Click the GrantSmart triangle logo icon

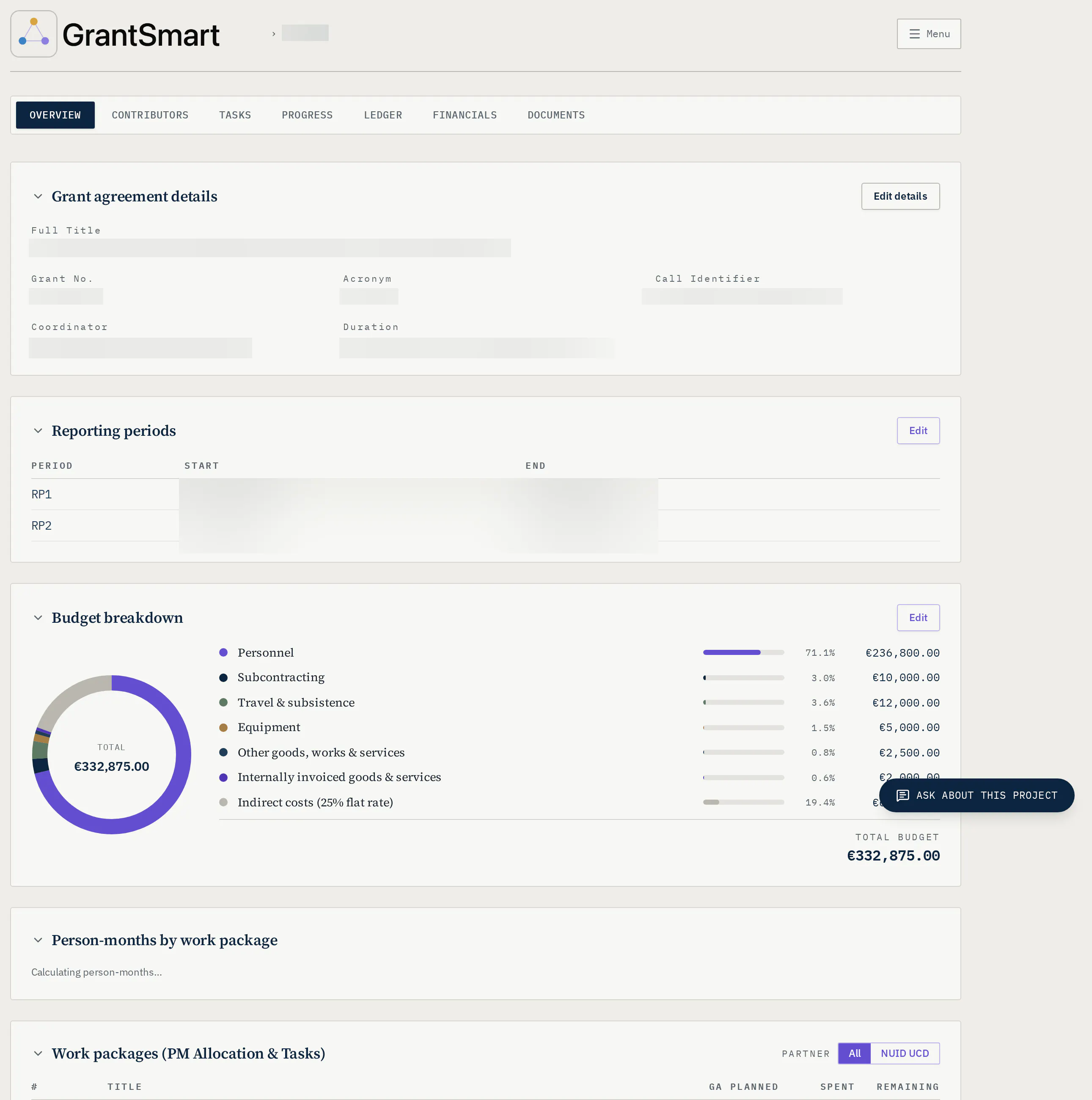pyautogui.click(x=33, y=33)
